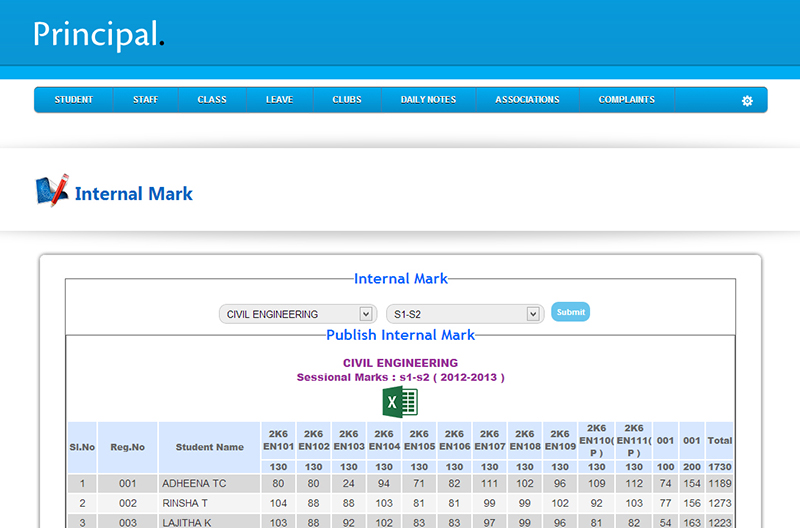Select the RINSHA T name cell
This screenshot has height=528, width=800.
click(x=185, y=503)
